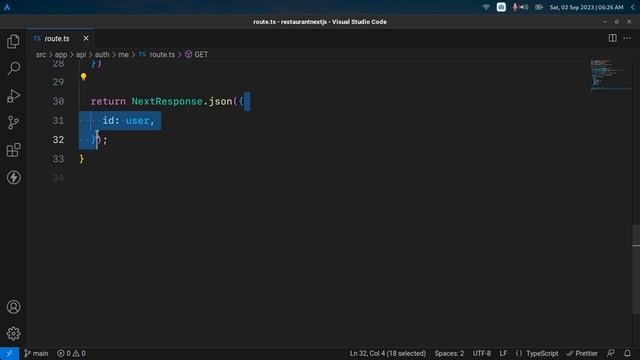
Task: Click the microphone tray icon
Action: [x=515, y=7]
